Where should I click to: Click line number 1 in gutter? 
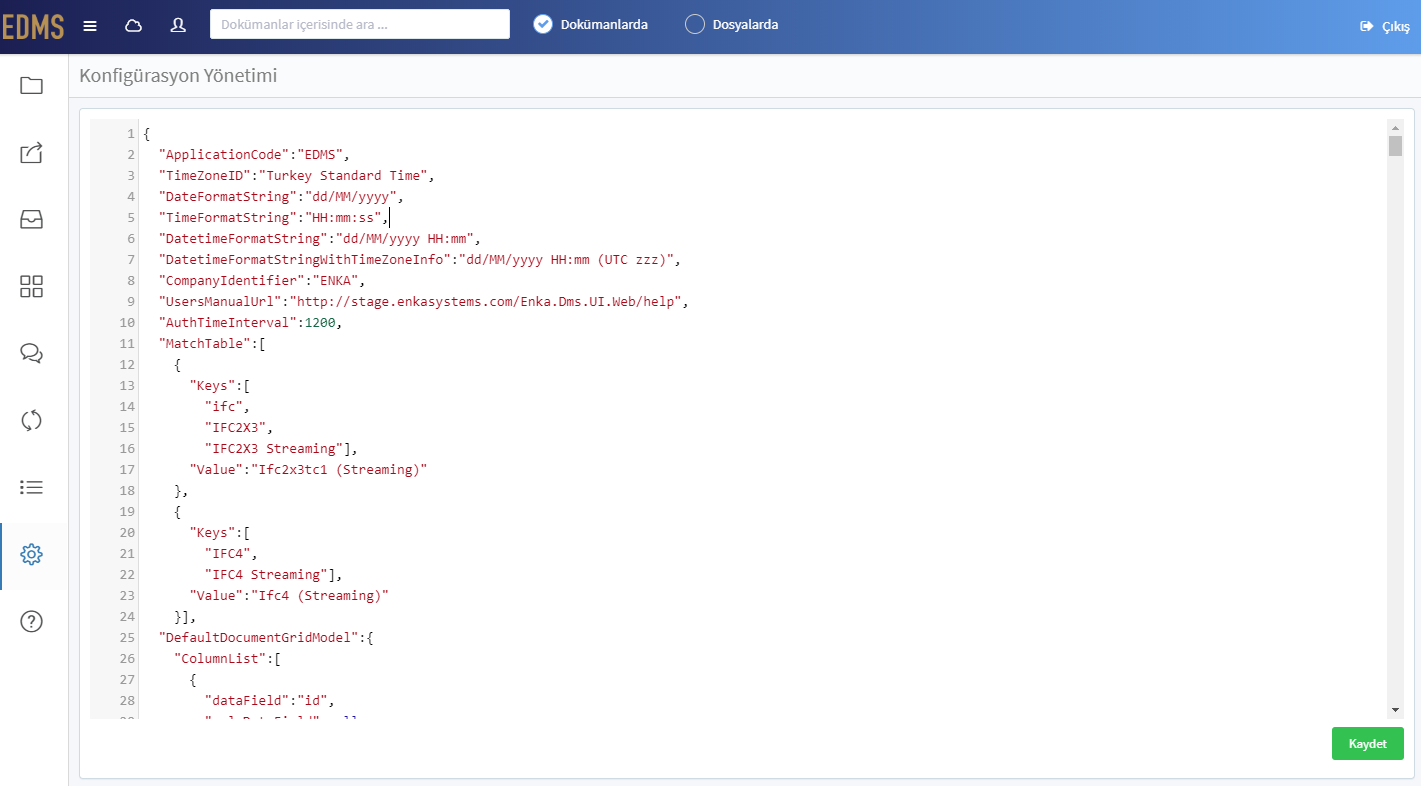(x=131, y=134)
